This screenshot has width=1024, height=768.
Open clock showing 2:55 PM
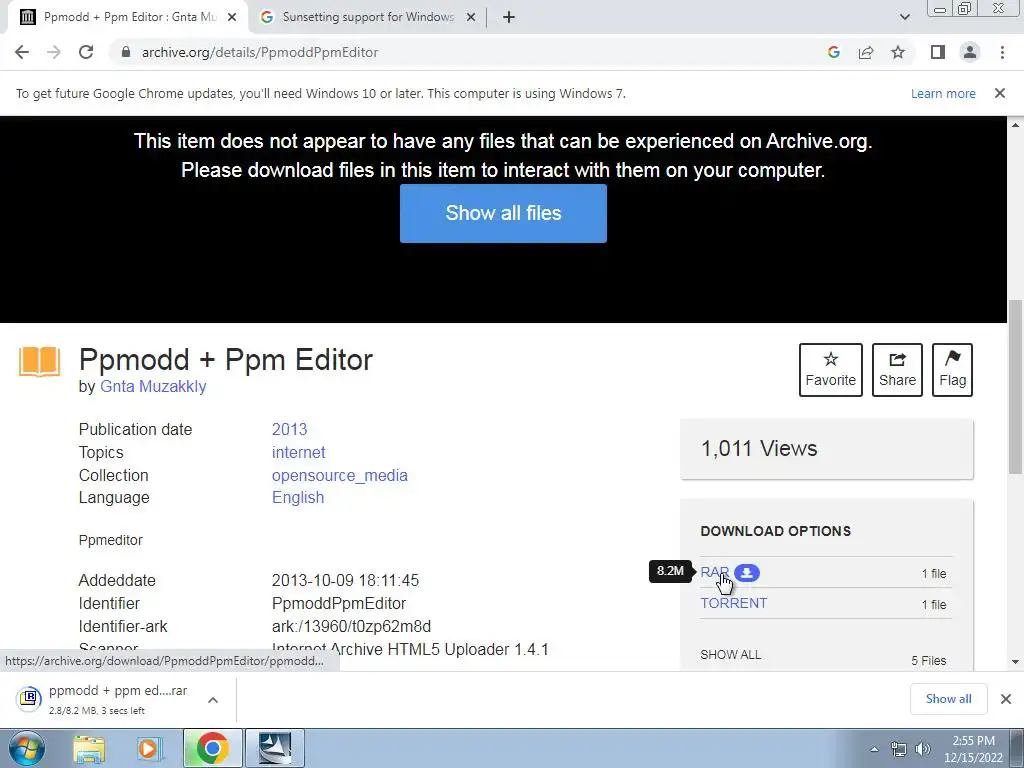973,749
